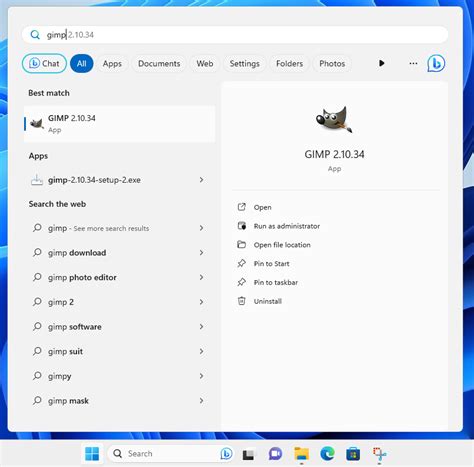Switch to the Photos filter tab
The width and height of the screenshot is (474, 467).
click(x=332, y=63)
